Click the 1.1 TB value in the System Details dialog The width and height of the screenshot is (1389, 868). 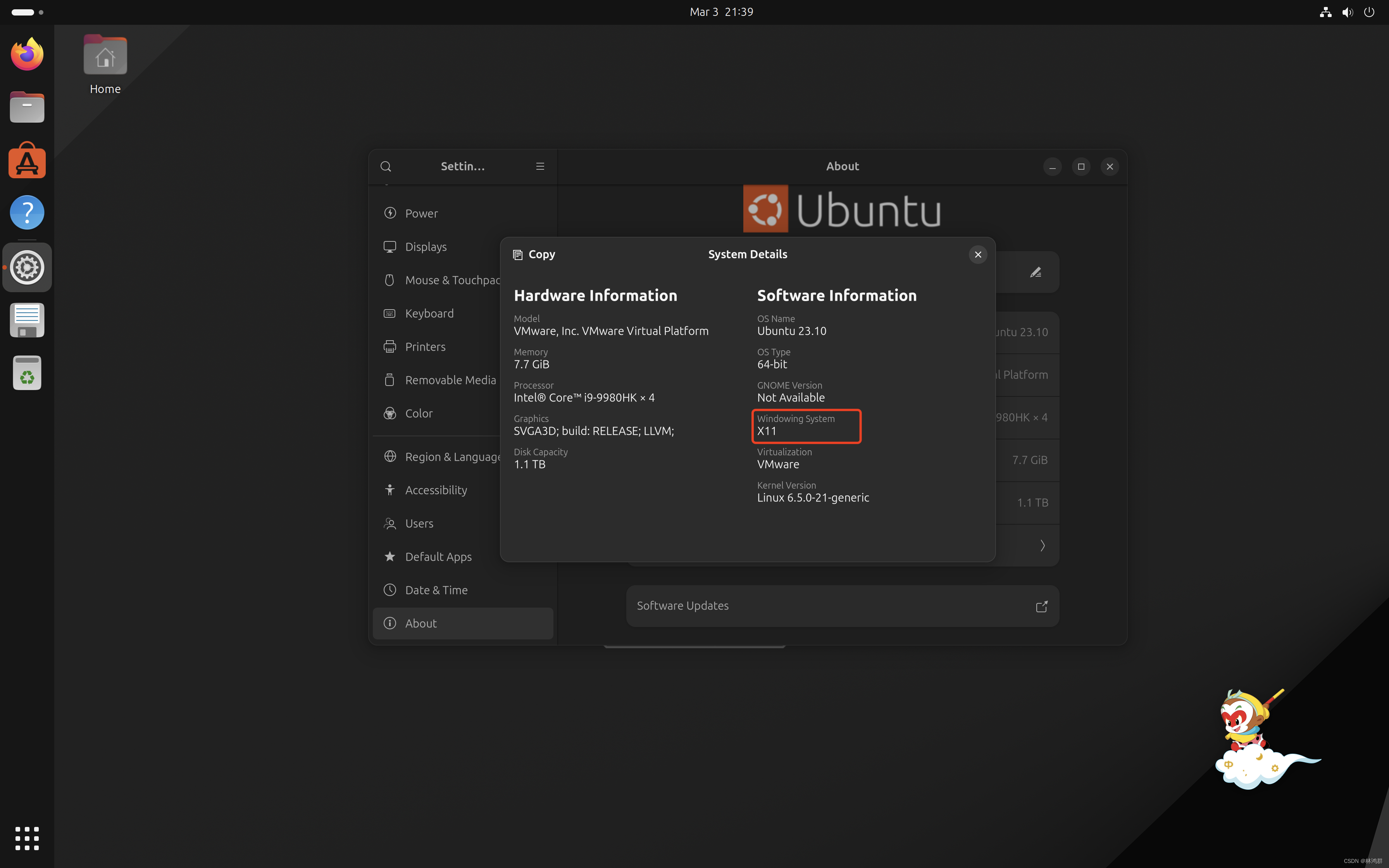coord(529,465)
